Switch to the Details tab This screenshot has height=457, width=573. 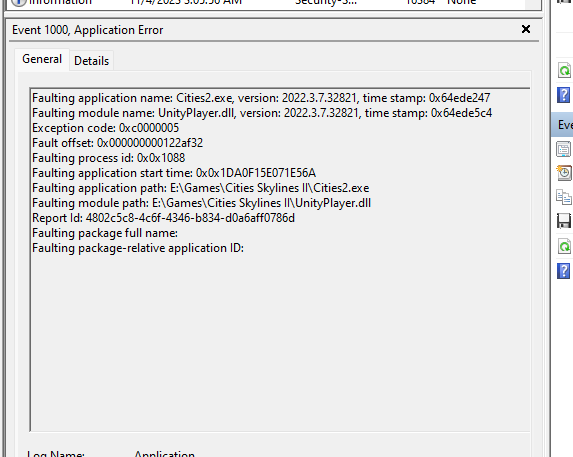pos(91,61)
